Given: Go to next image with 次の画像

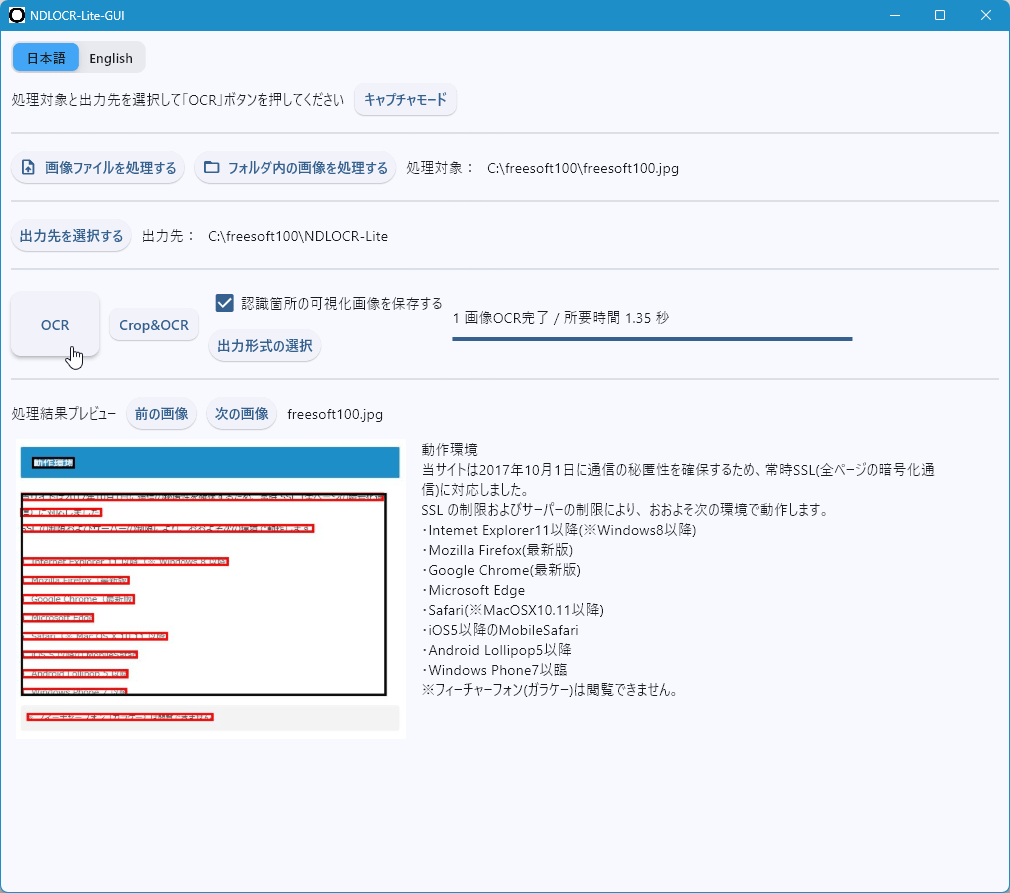Looking at the screenshot, I should pos(241,414).
